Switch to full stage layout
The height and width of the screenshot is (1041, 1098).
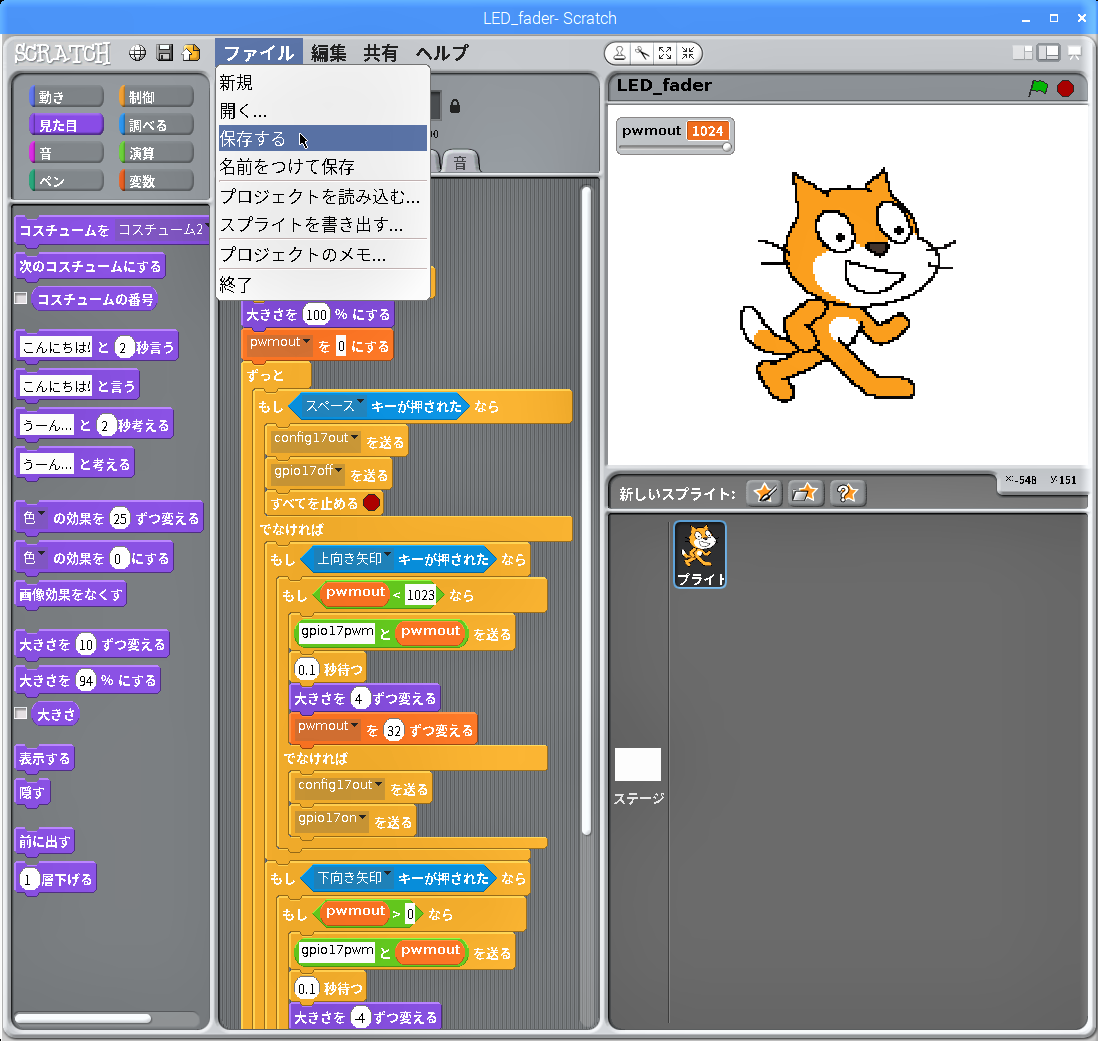point(1048,53)
